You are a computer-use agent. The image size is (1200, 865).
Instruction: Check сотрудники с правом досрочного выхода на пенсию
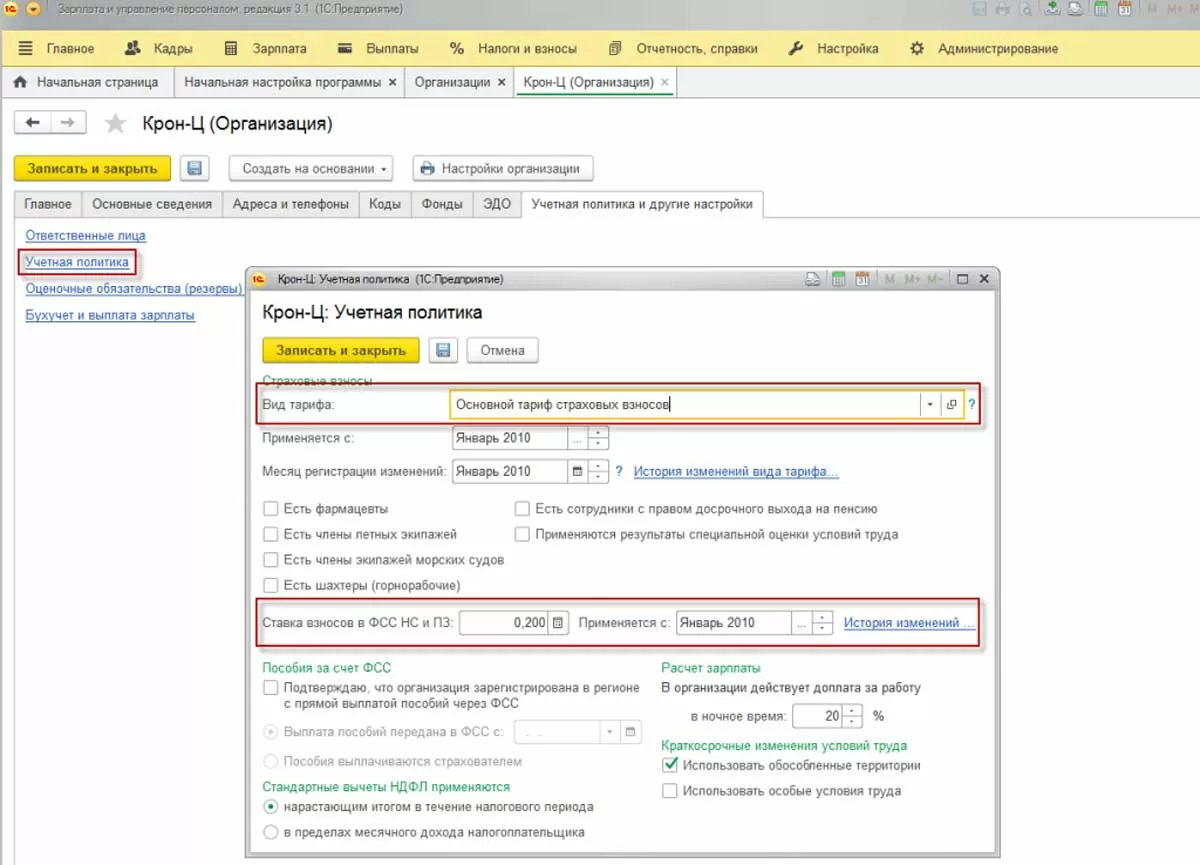point(522,508)
